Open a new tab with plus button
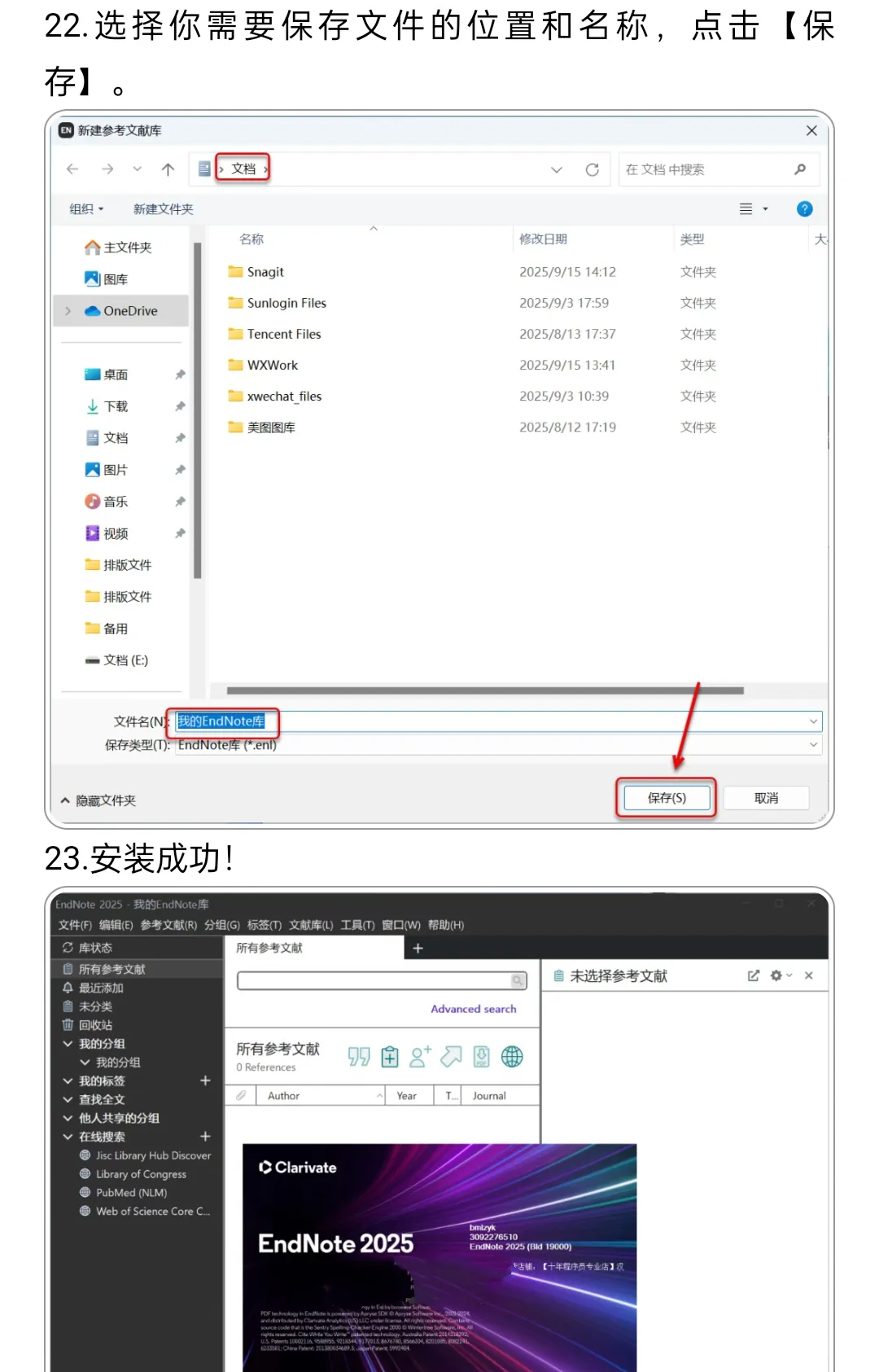Screen dimensions: 879x1372 coord(418,949)
